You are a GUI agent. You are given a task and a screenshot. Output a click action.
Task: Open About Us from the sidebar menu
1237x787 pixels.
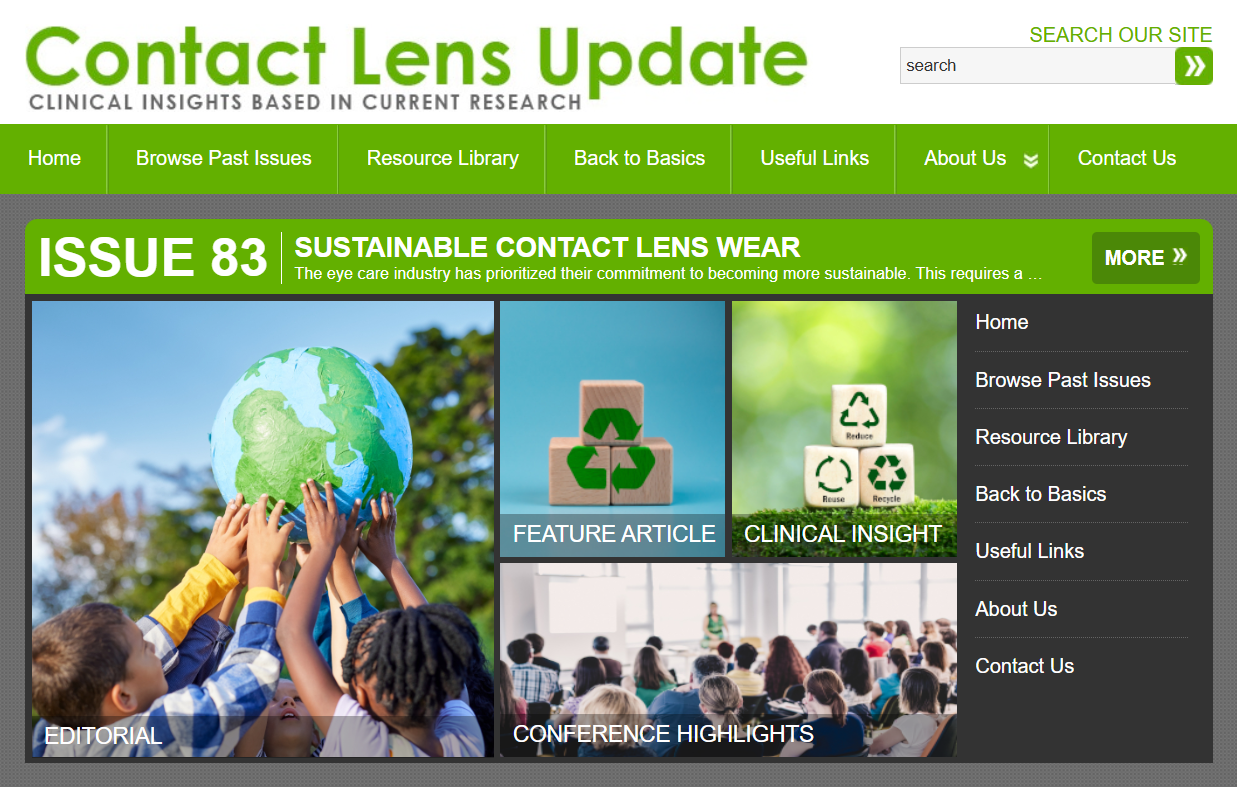point(1016,609)
